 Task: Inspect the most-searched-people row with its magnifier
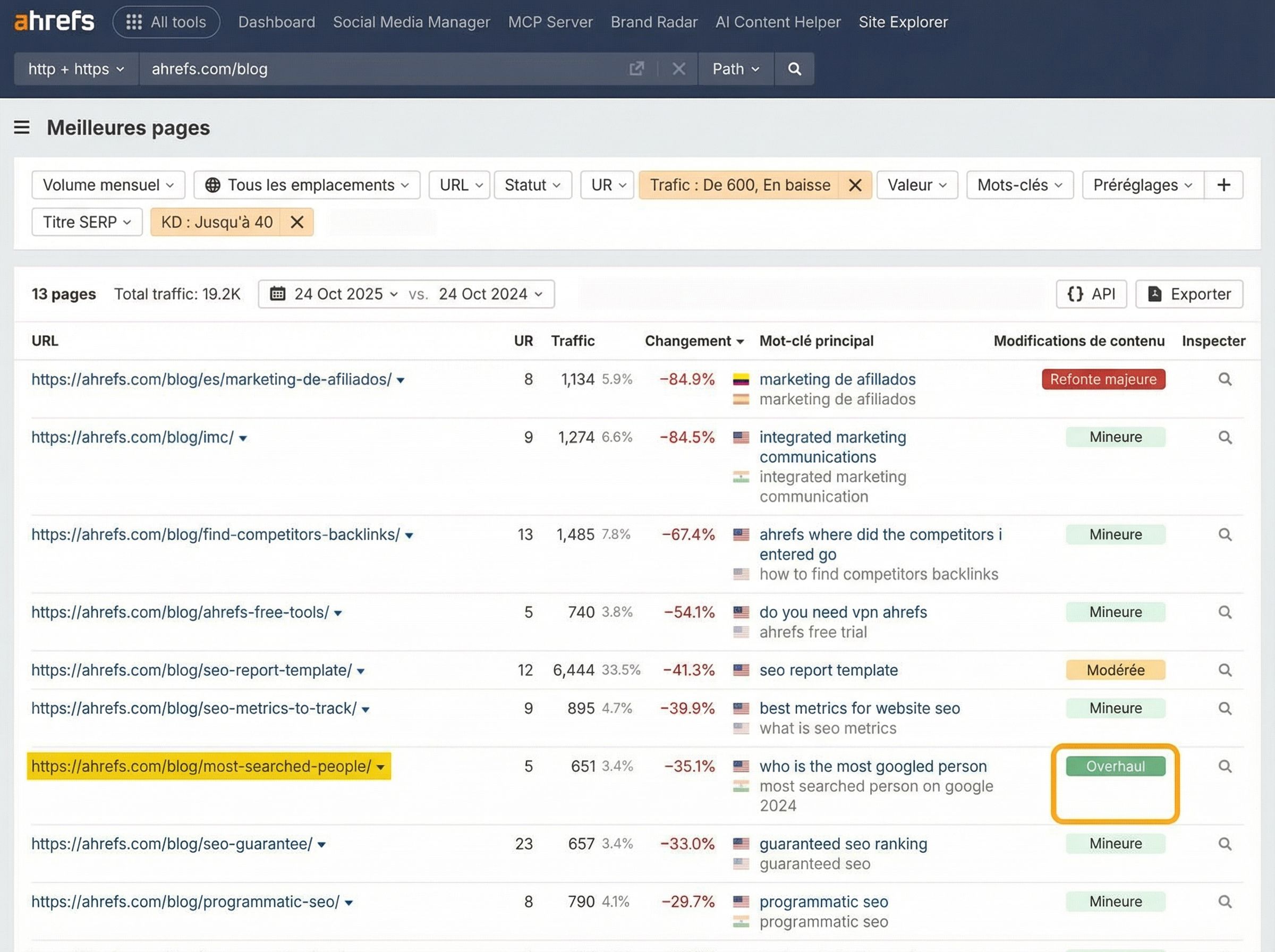[1225, 767]
